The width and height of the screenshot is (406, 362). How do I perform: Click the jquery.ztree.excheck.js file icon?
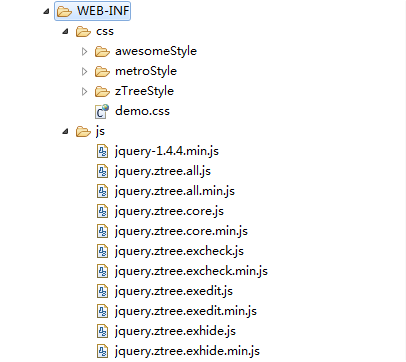click(102, 251)
